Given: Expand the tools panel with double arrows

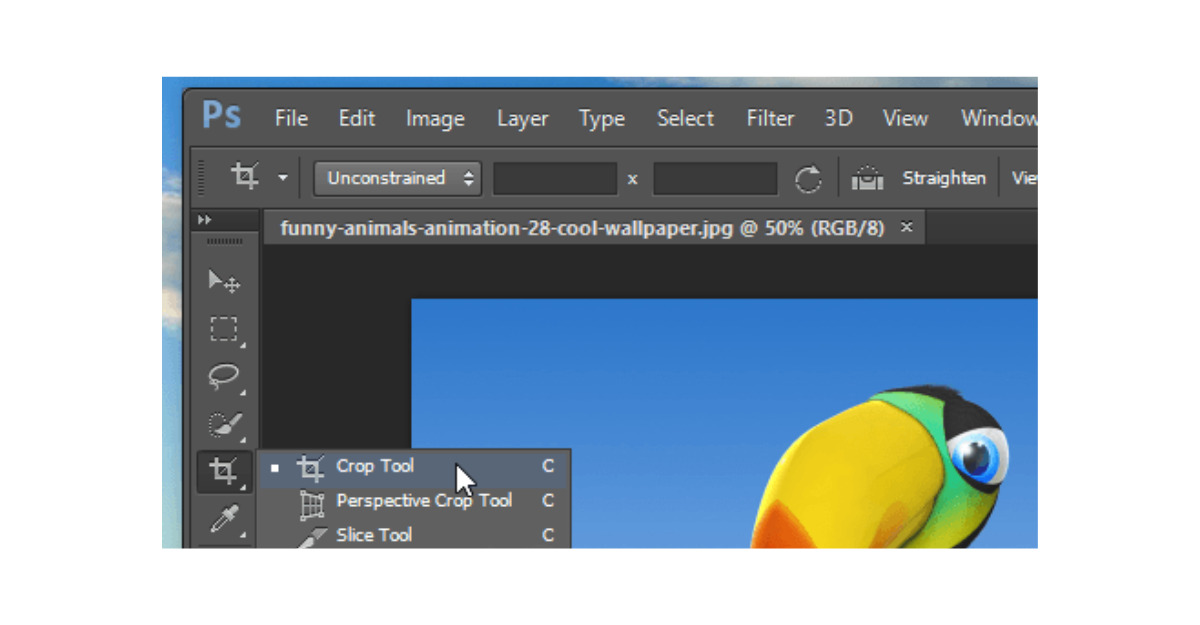Looking at the screenshot, I should [x=205, y=220].
